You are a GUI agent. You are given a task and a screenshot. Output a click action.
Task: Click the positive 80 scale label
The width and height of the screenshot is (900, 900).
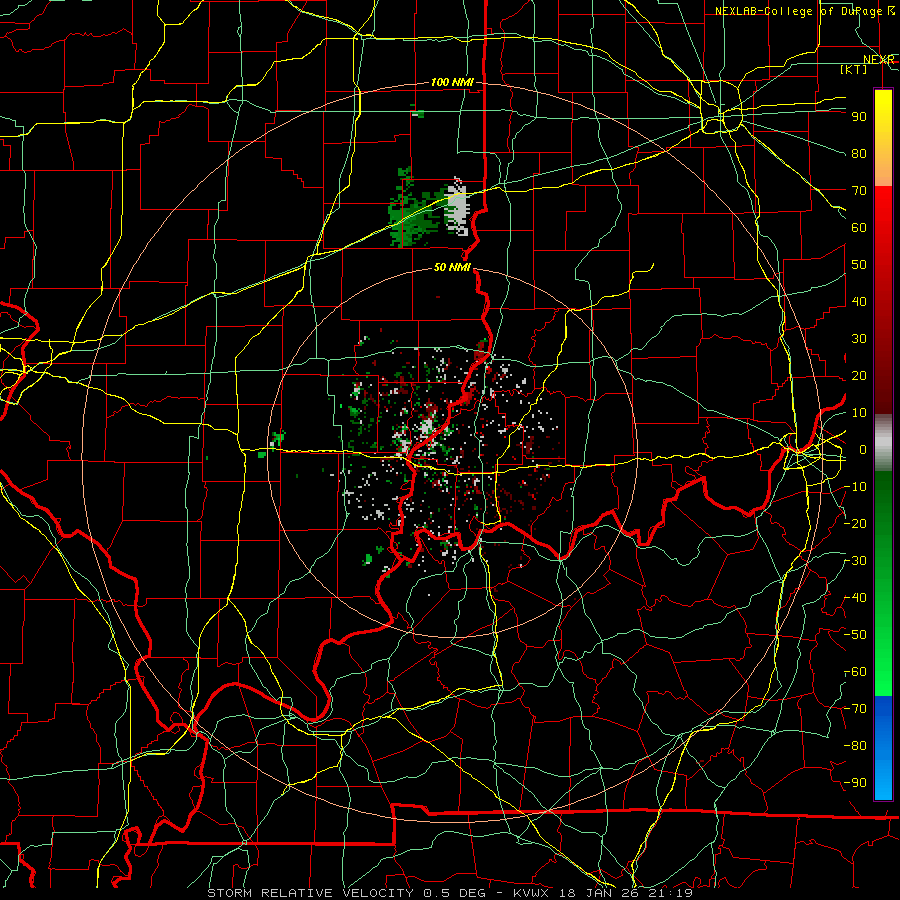tap(859, 153)
